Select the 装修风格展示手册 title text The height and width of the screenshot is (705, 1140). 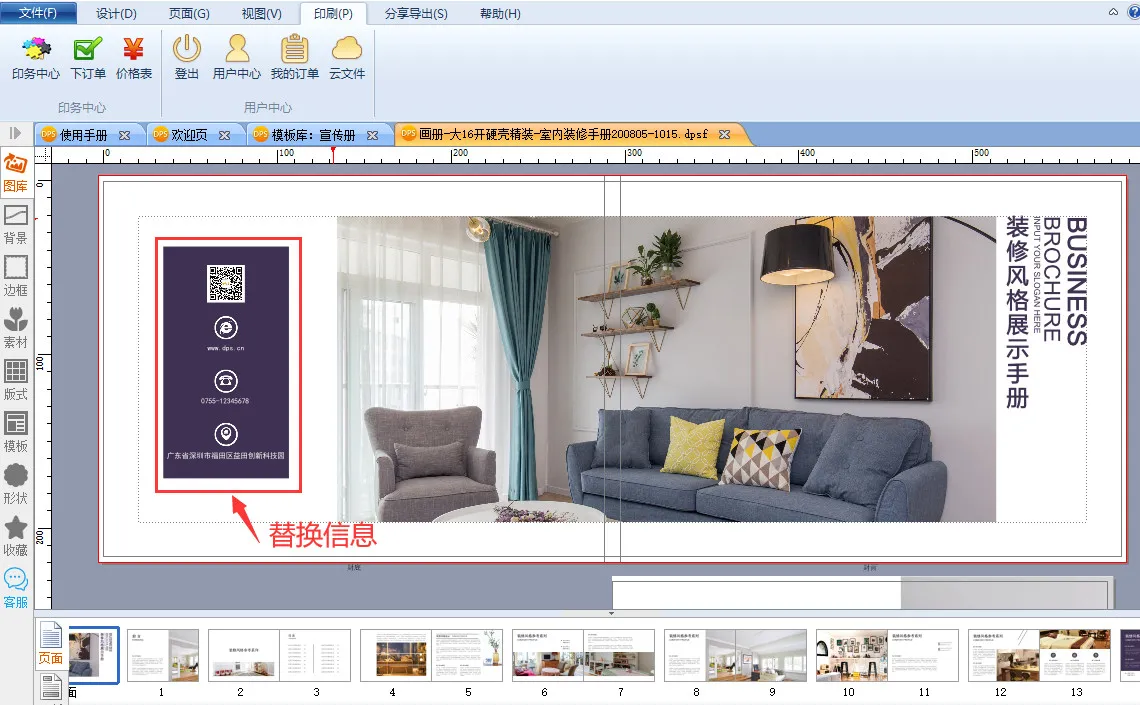pyautogui.click(x=1017, y=313)
